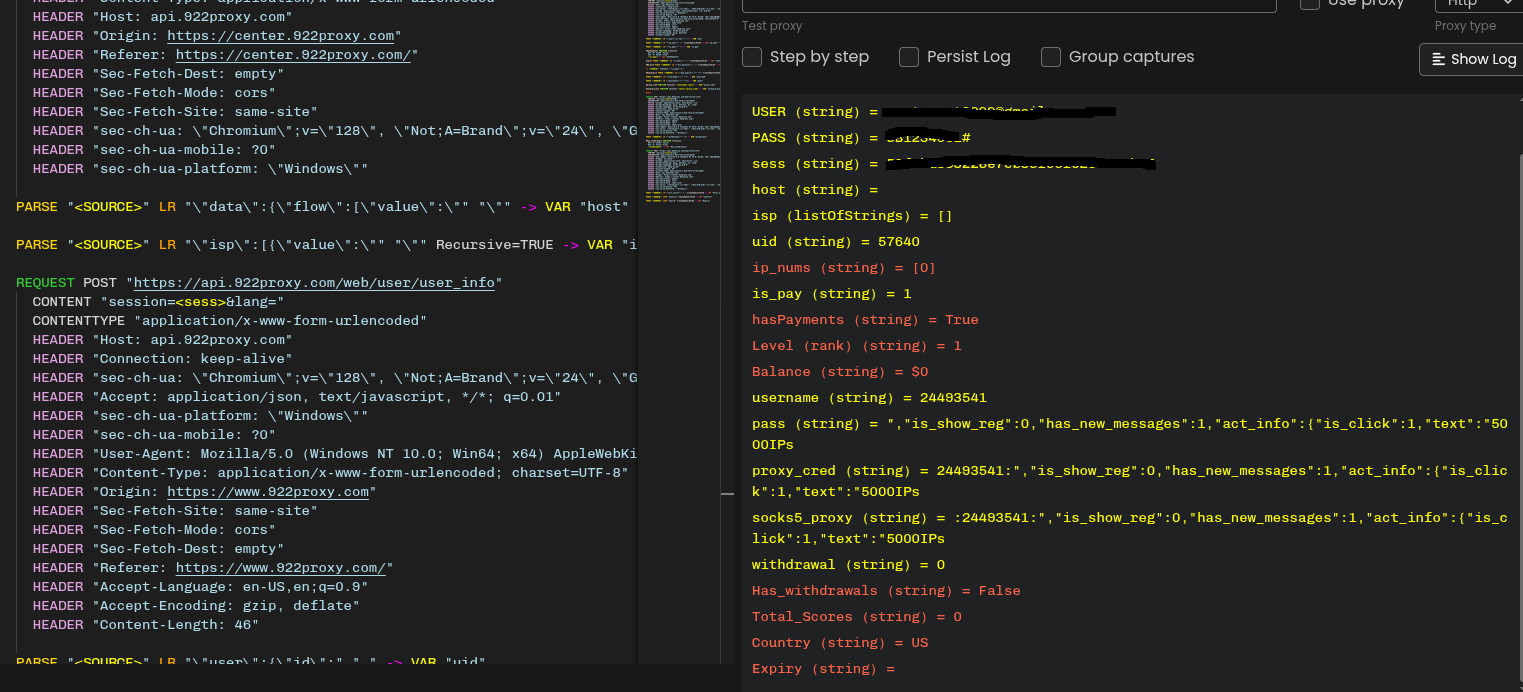Click the api.922proxy.com user_info request URL
The height and width of the screenshot is (692, 1523).
pyautogui.click(x=314, y=283)
